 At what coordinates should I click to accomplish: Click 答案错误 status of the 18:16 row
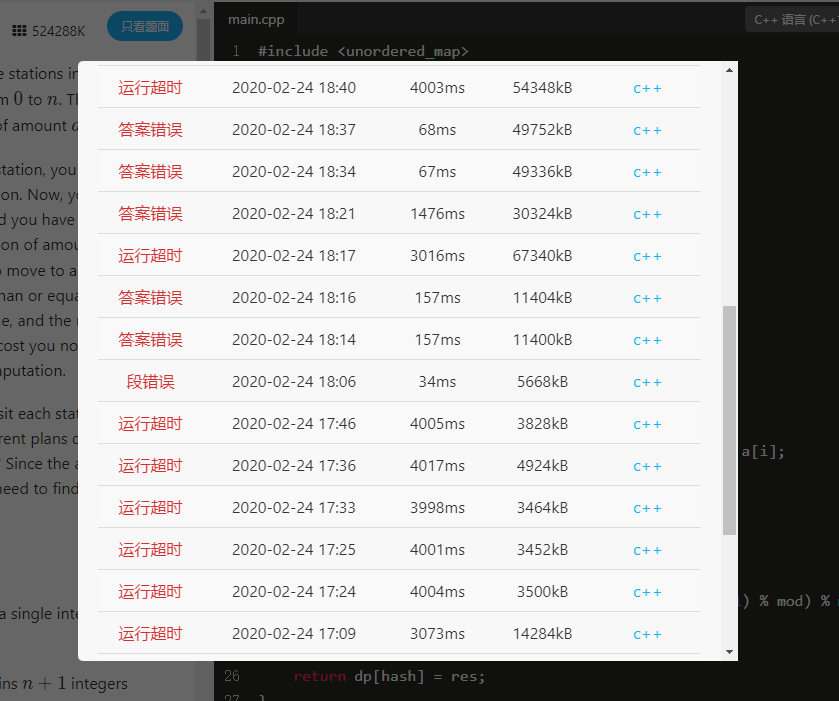click(150, 298)
